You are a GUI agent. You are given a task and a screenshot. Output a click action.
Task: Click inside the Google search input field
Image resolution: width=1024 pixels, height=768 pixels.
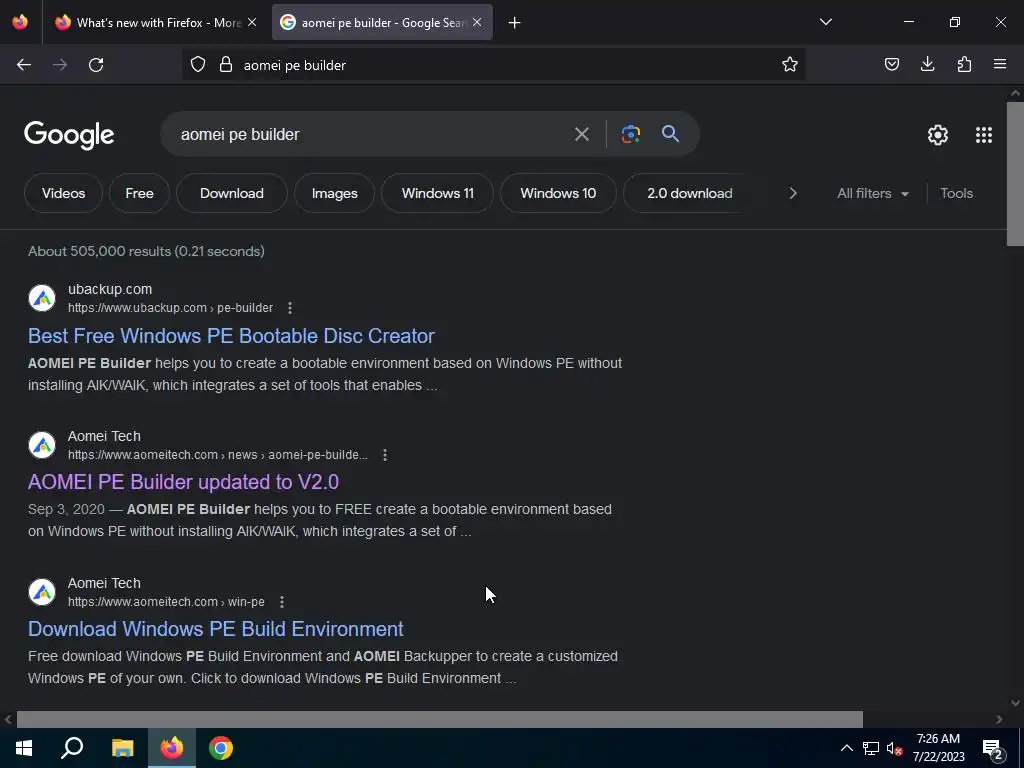click(x=369, y=135)
